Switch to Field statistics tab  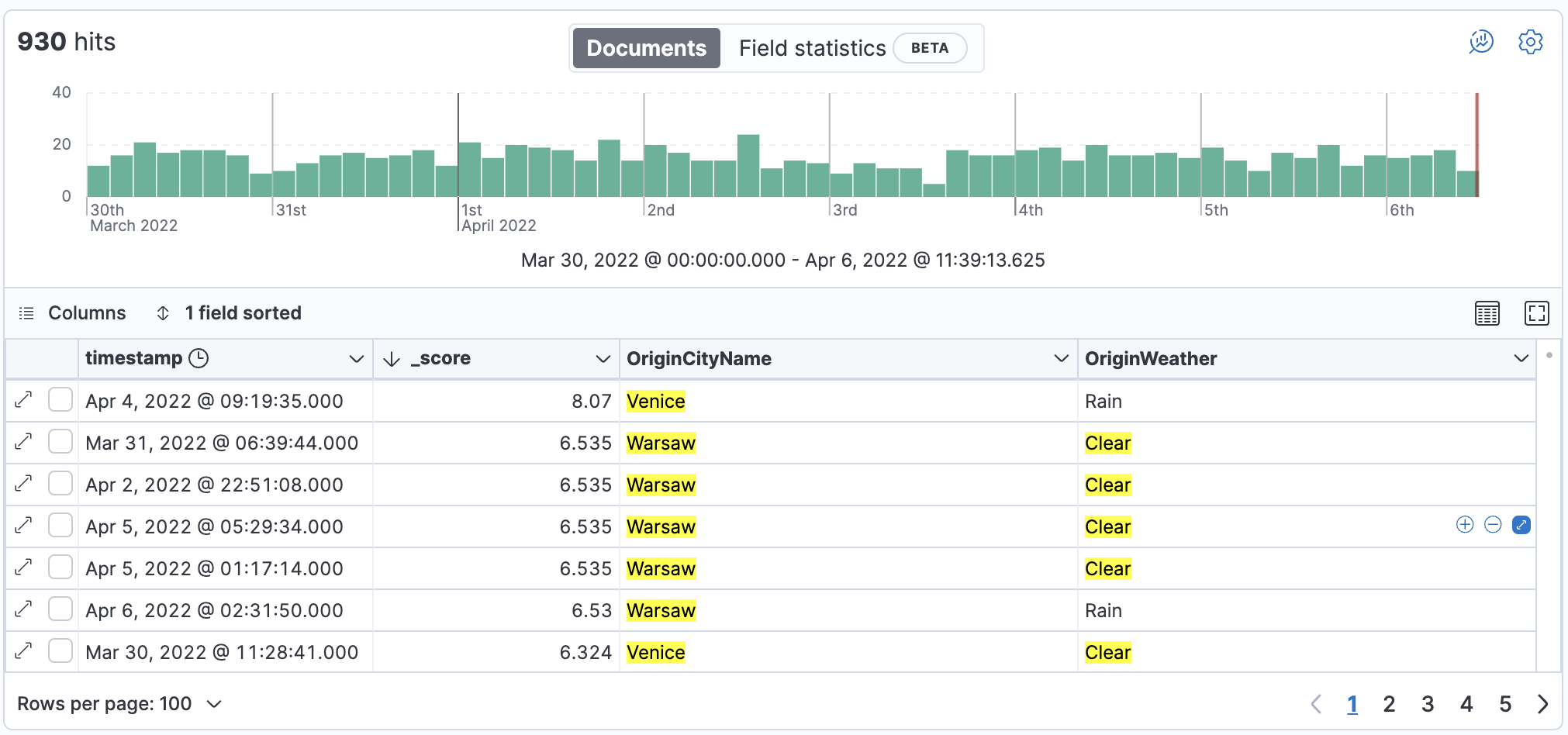pos(812,48)
